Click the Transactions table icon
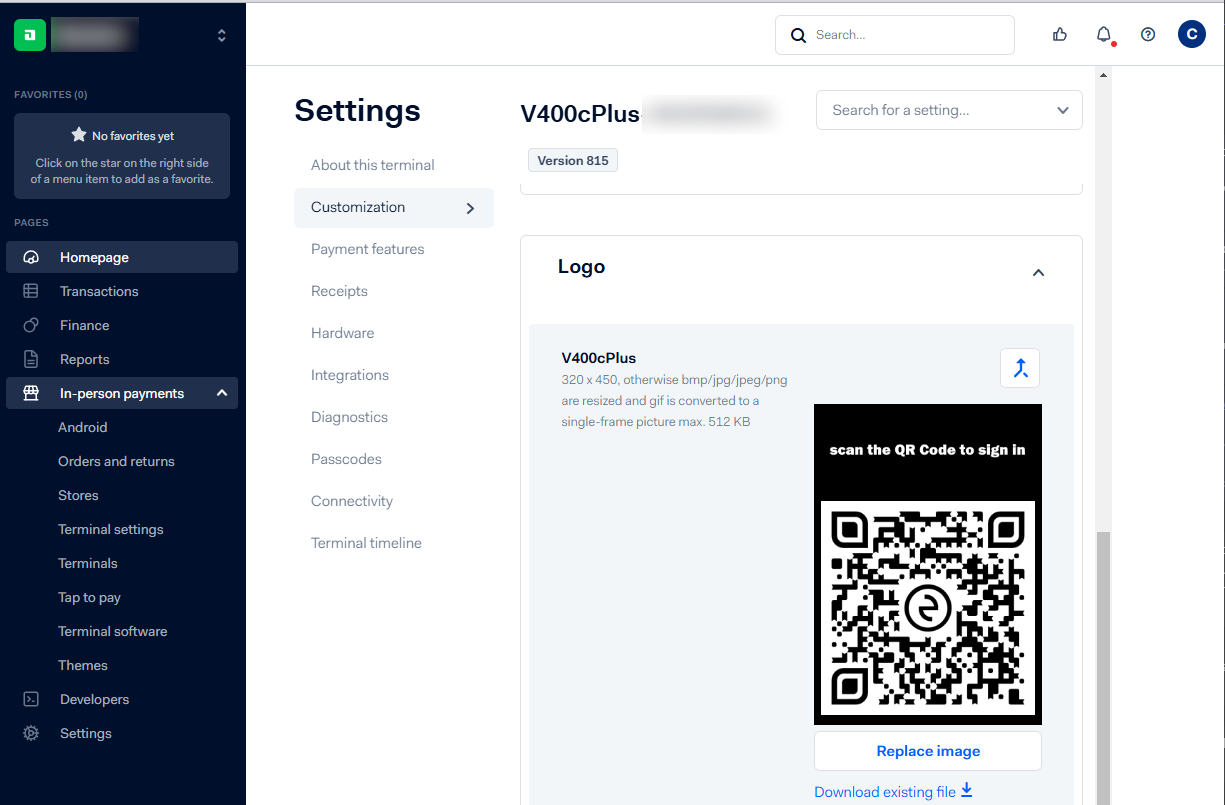This screenshot has height=805, width=1225. coord(31,291)
